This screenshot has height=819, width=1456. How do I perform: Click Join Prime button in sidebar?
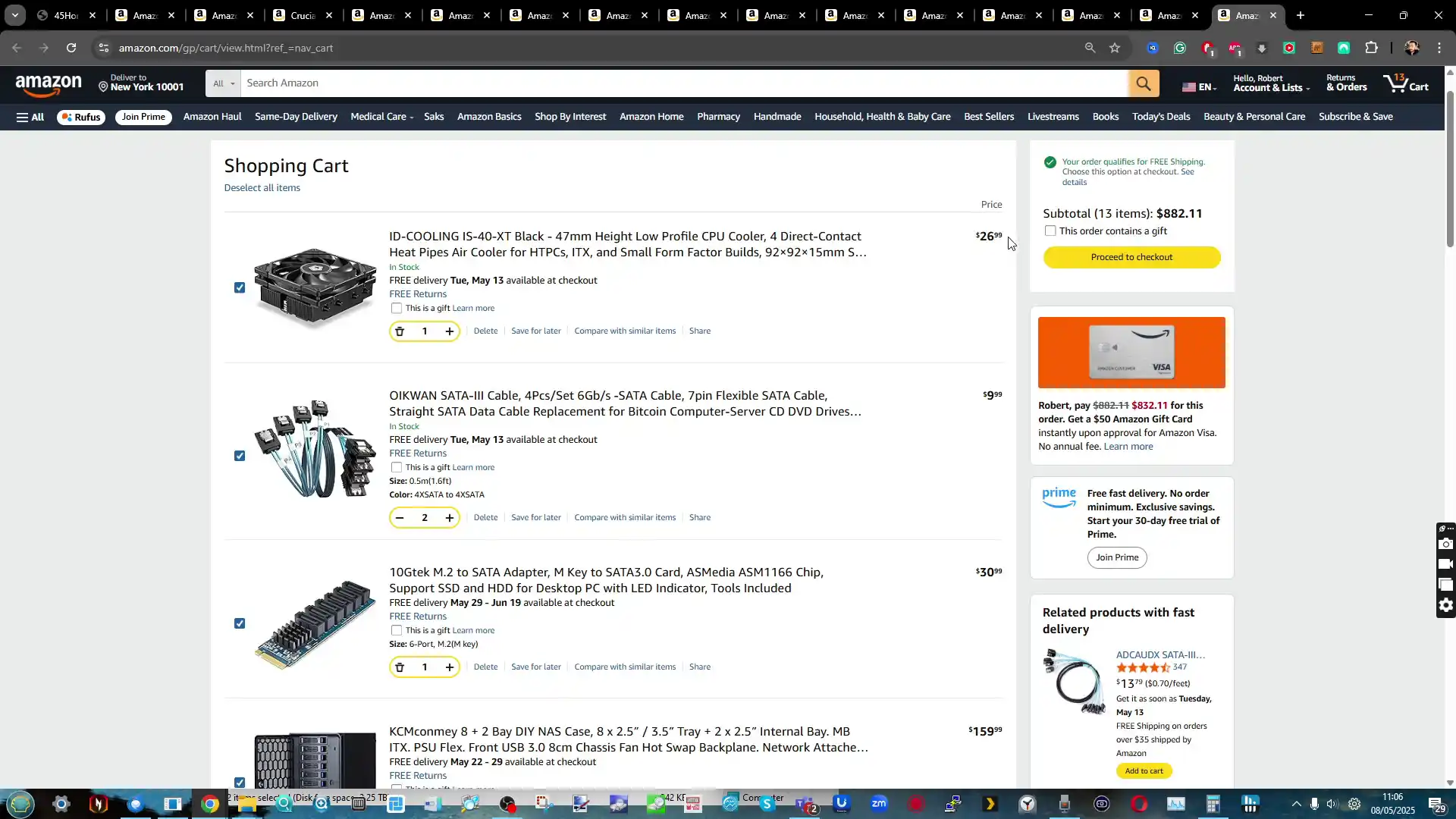tap(1116, 558)
